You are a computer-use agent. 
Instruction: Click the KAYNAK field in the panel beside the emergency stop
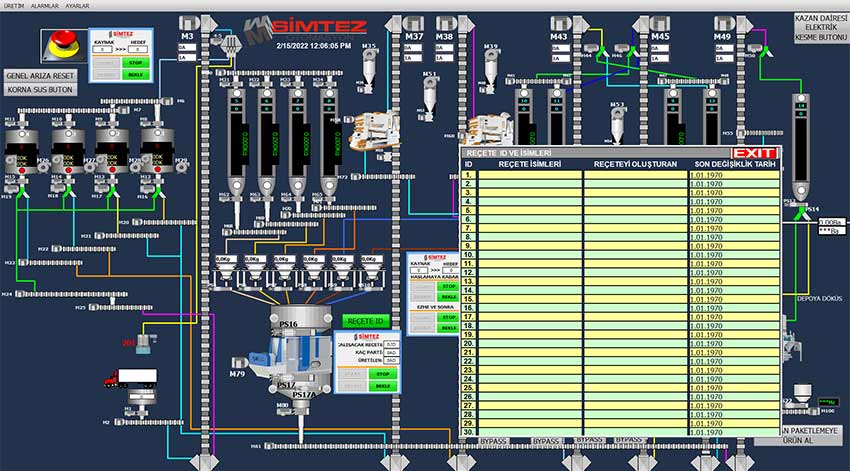point(102,49)
